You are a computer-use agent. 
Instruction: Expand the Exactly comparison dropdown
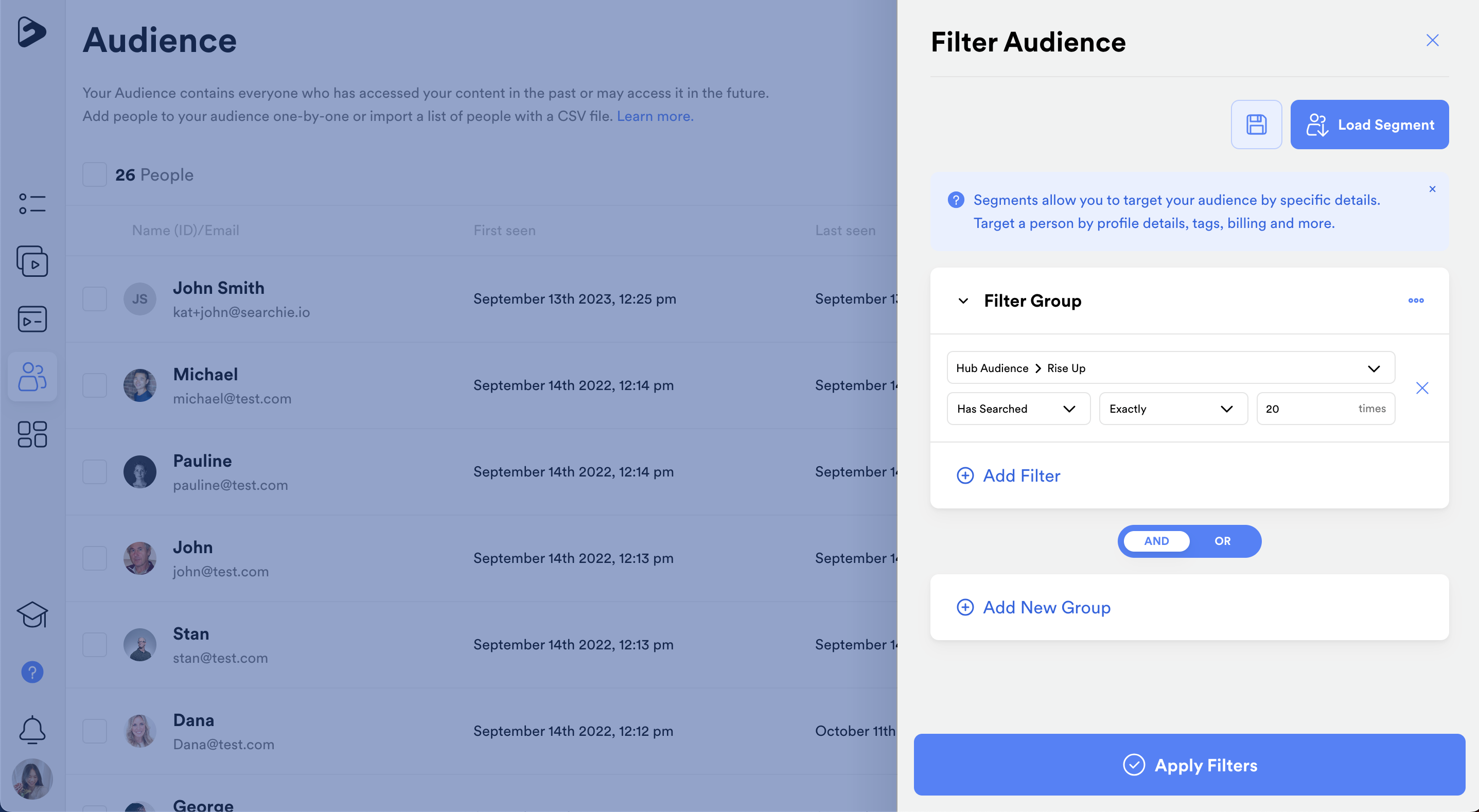tap(1172, 409)
